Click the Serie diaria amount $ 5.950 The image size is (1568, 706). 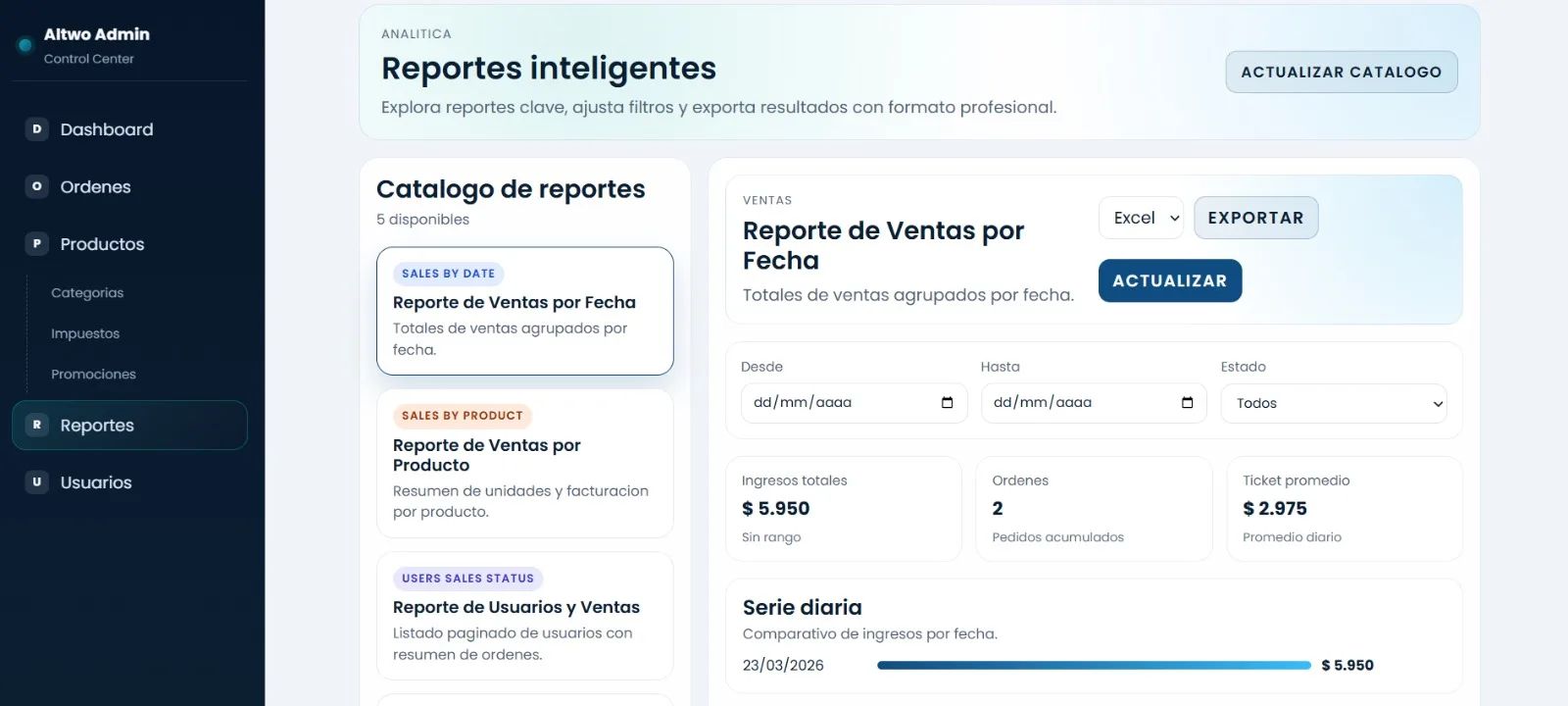coord(1347,665)
